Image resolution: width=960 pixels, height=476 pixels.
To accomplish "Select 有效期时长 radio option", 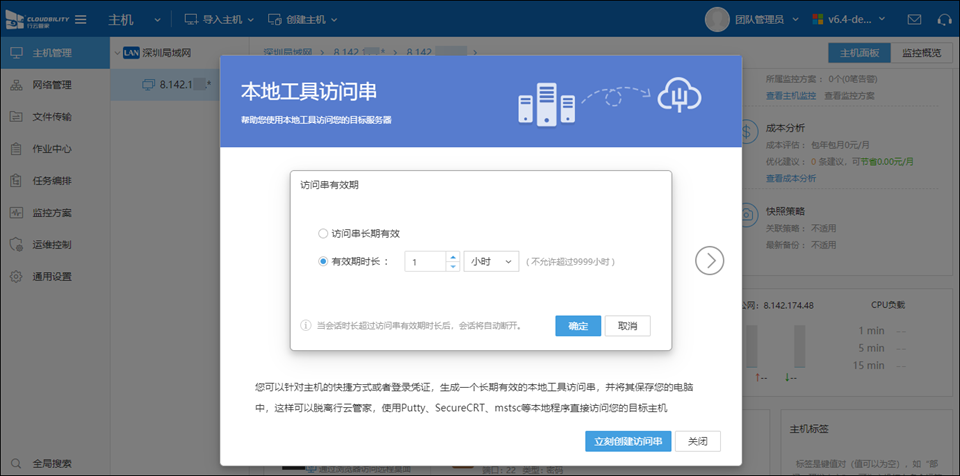I will click(x=323, y=262).
